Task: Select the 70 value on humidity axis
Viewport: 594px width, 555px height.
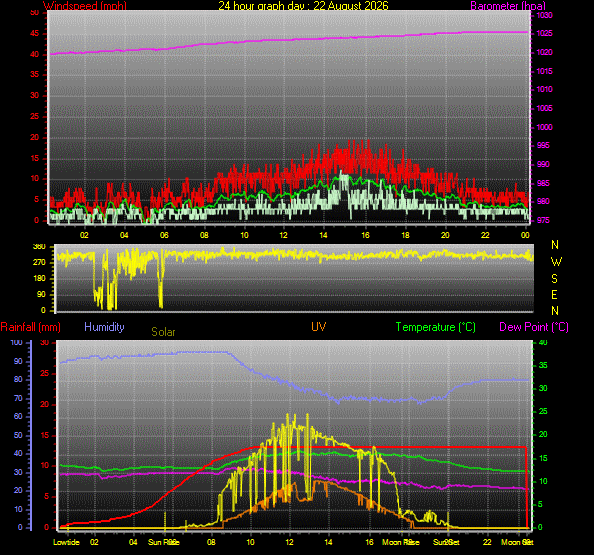Action: pyautogui.click(x=18, y=398)
